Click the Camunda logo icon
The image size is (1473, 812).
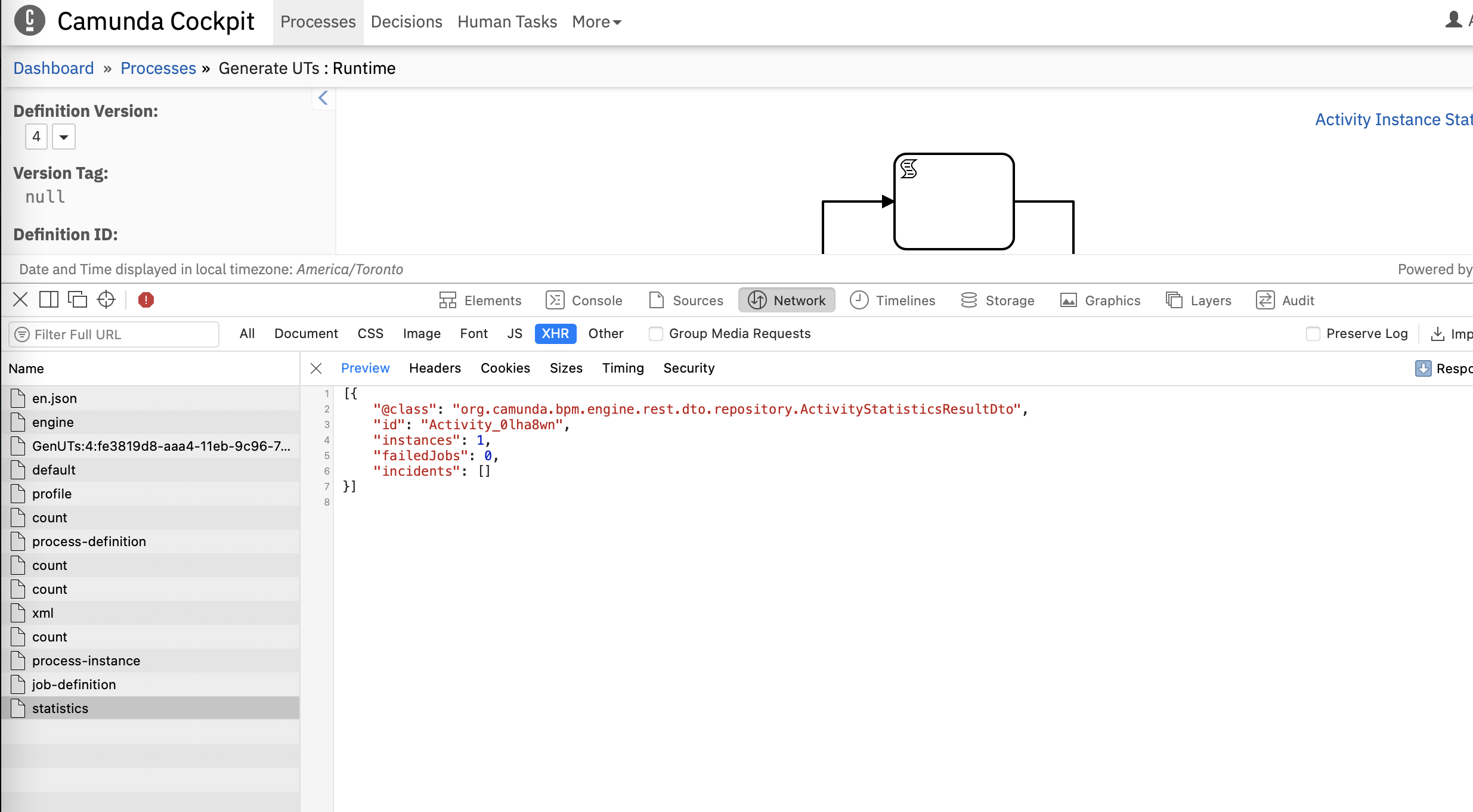(29, 21)
